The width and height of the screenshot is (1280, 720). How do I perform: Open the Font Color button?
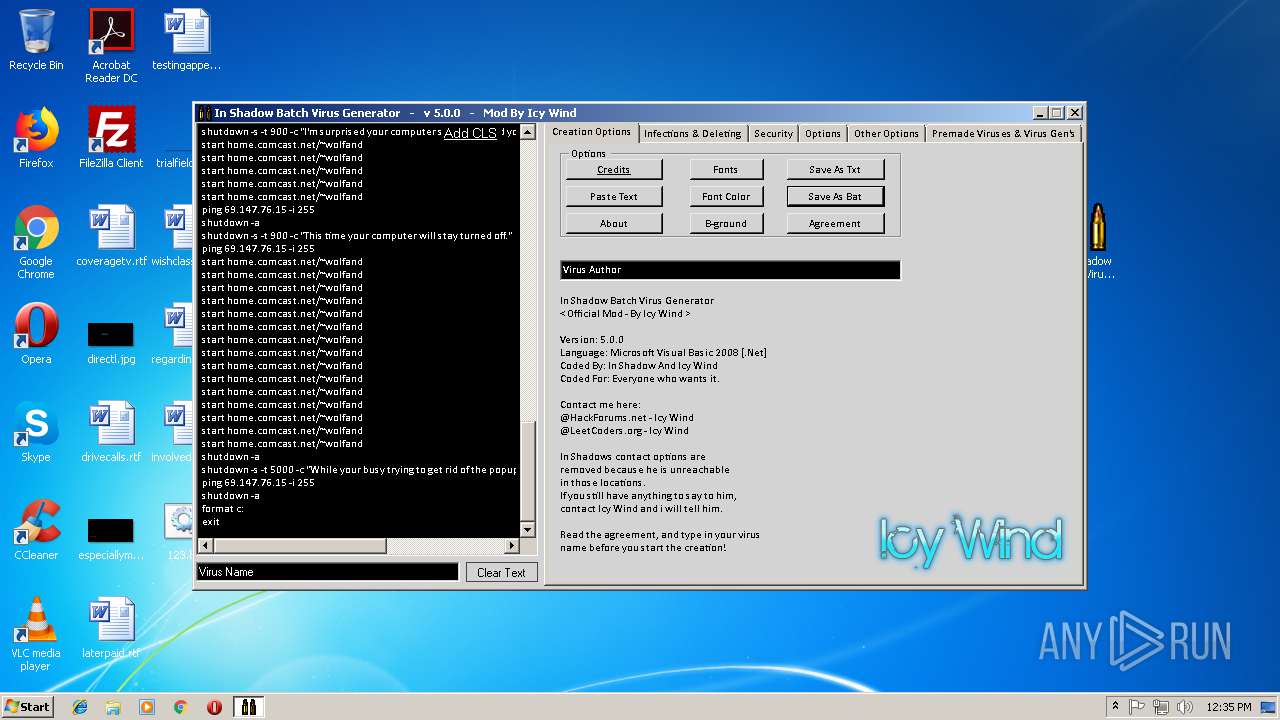tap(726, 197)
